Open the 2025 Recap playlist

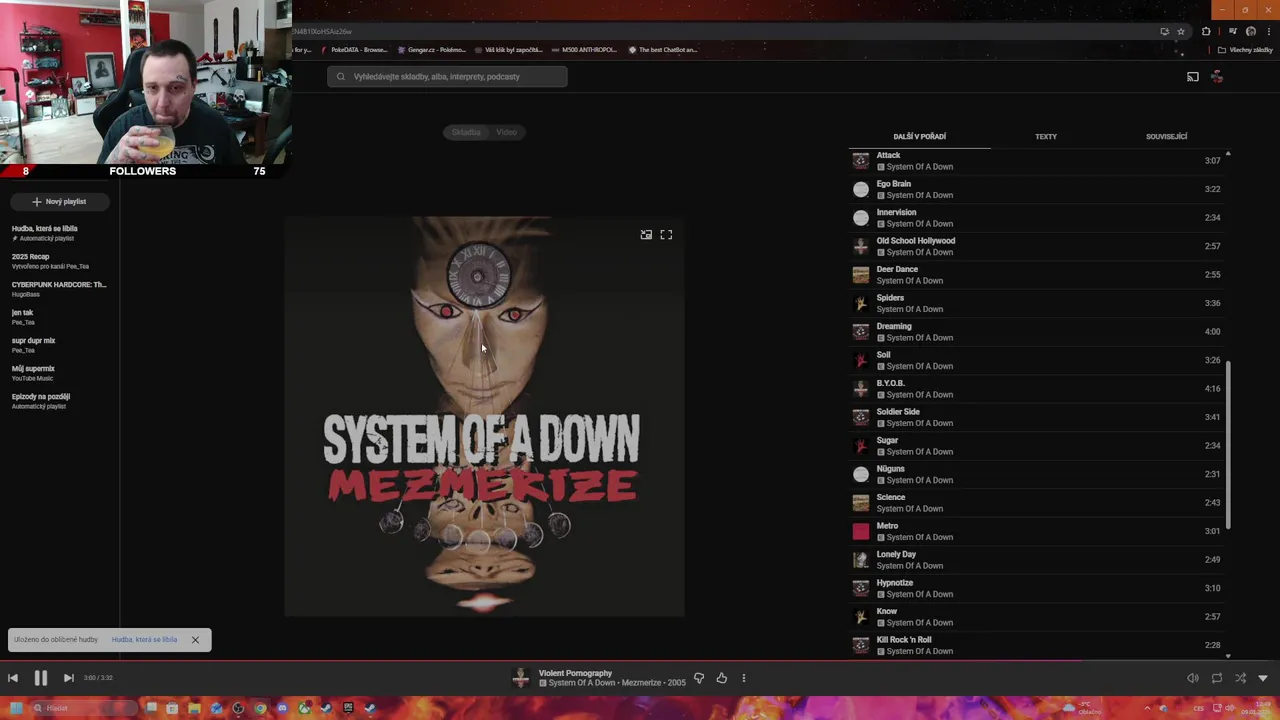click(59, 261)
